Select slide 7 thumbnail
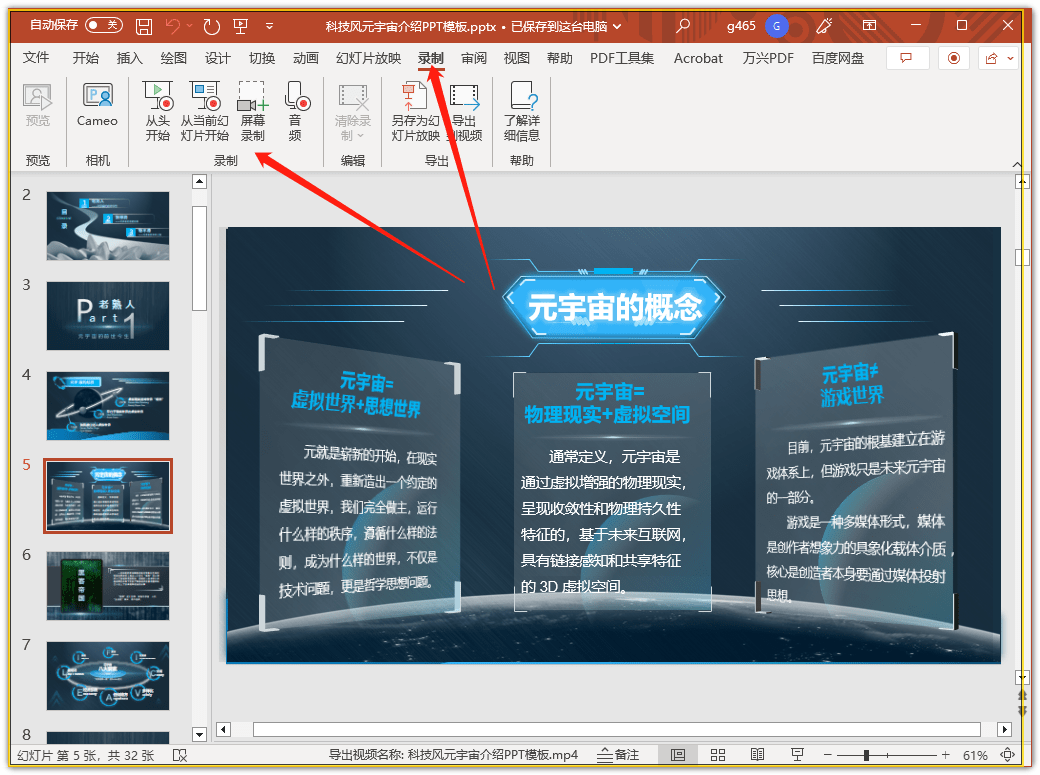Image resolution: width=1040 pixels, height=775 pixels. [108, 676]
